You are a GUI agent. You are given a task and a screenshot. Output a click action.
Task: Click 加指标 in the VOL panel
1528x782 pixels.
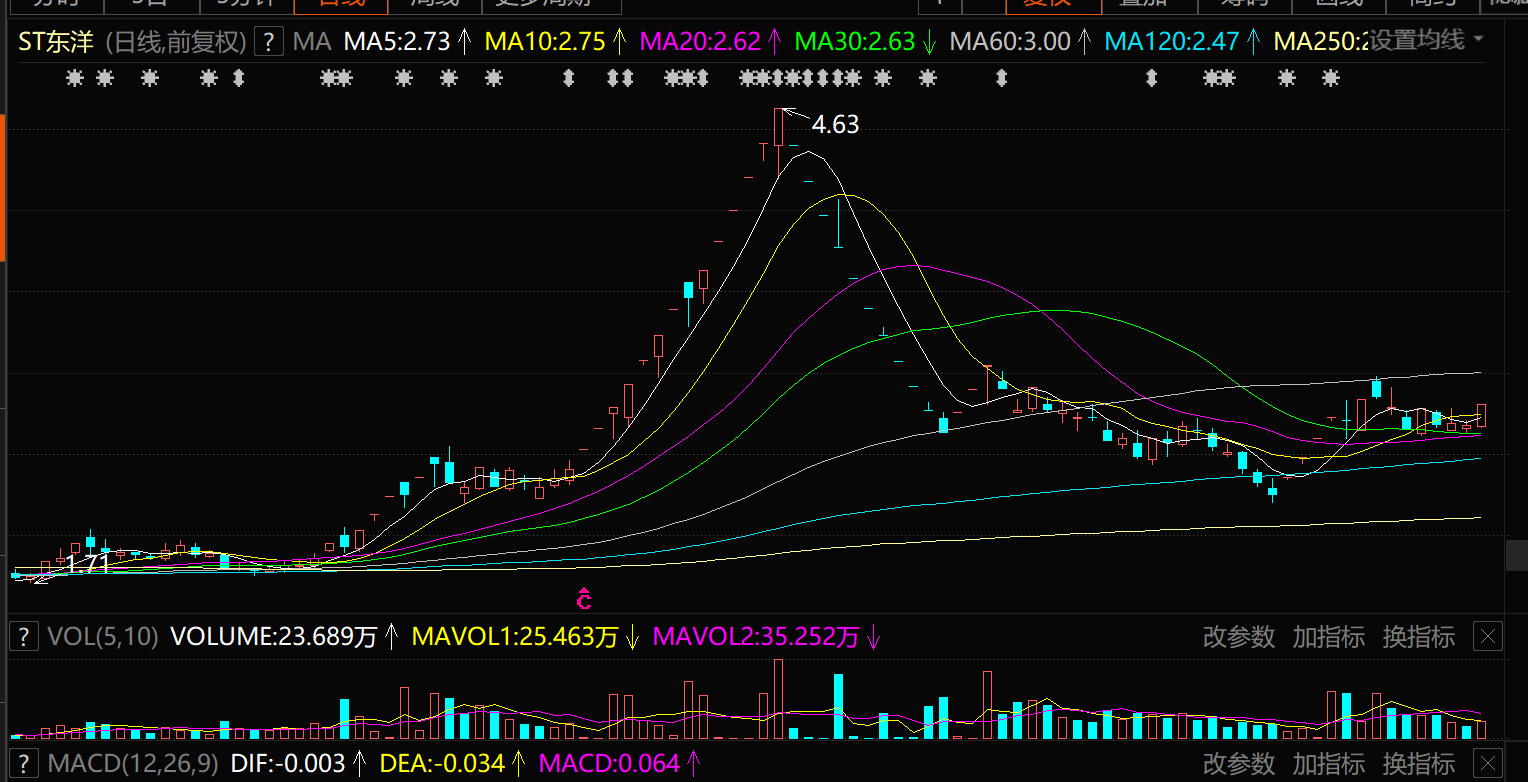tap(1328, 637)
